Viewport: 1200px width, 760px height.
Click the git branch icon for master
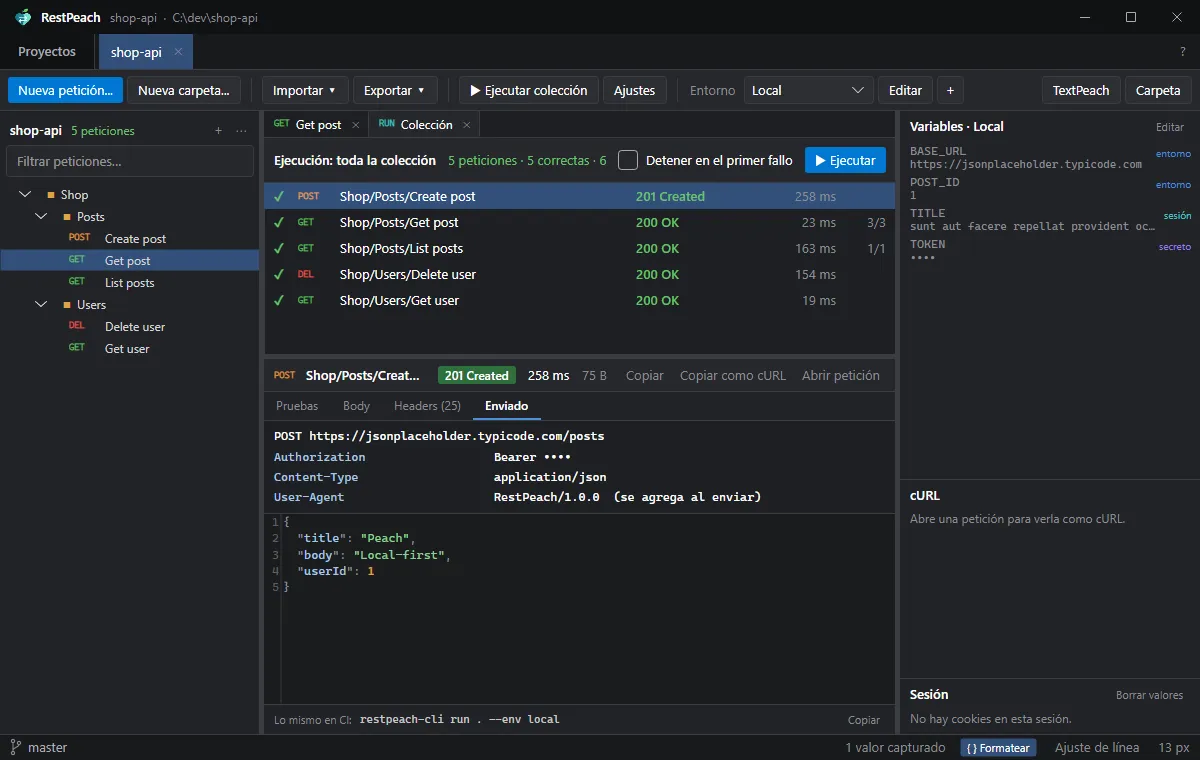pos(16,747)
